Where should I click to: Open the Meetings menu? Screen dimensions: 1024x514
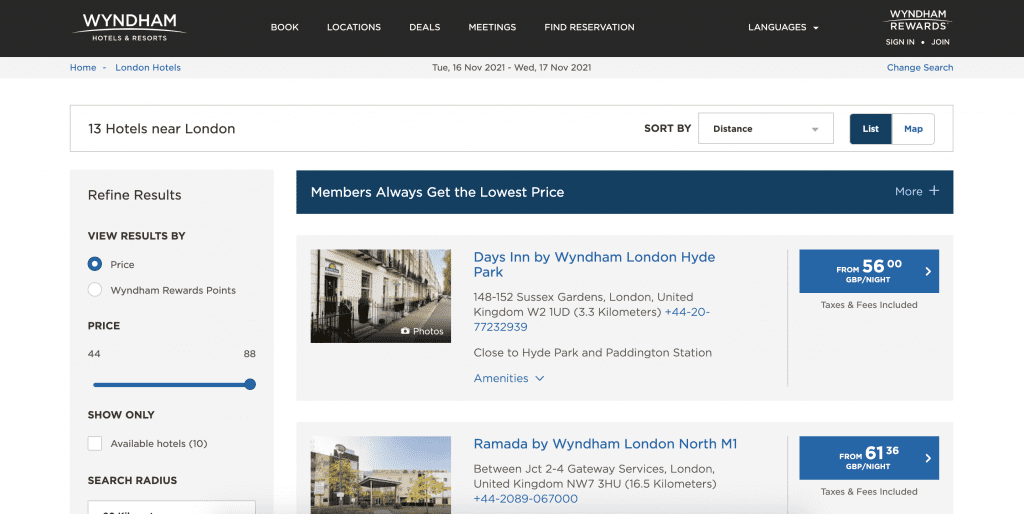[492, 27]
